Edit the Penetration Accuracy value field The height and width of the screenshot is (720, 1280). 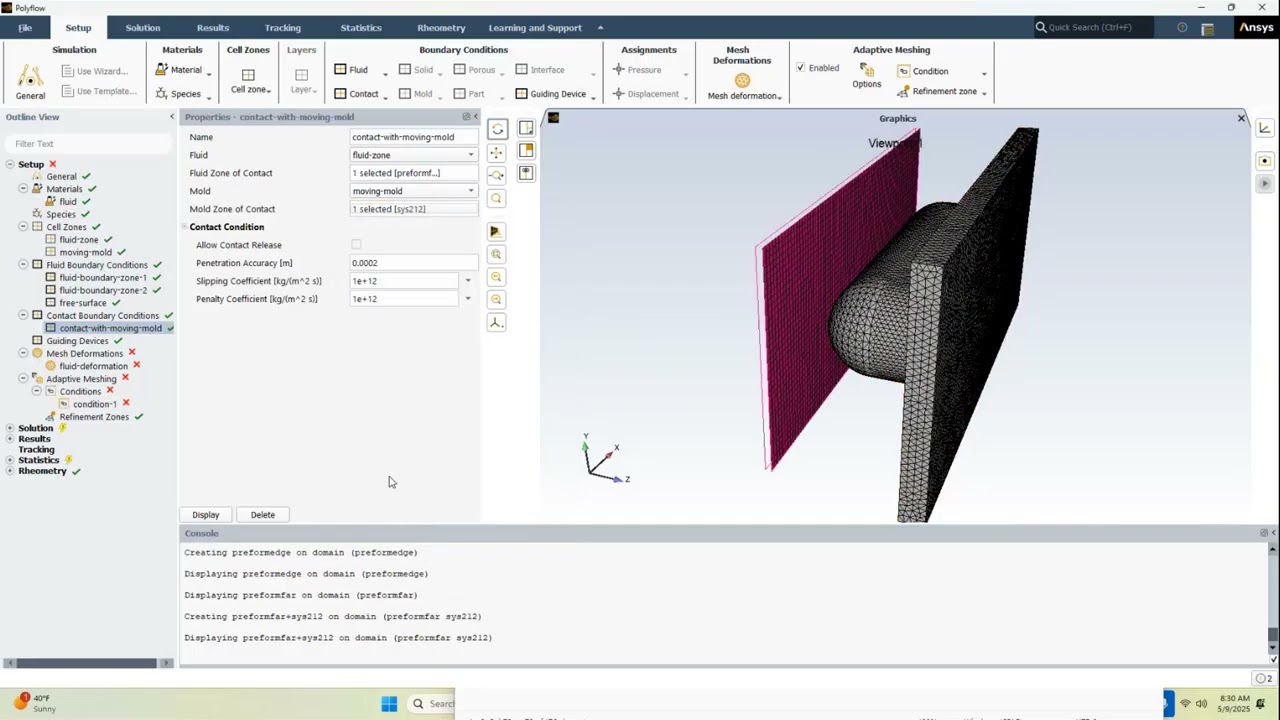pos(413,263)
